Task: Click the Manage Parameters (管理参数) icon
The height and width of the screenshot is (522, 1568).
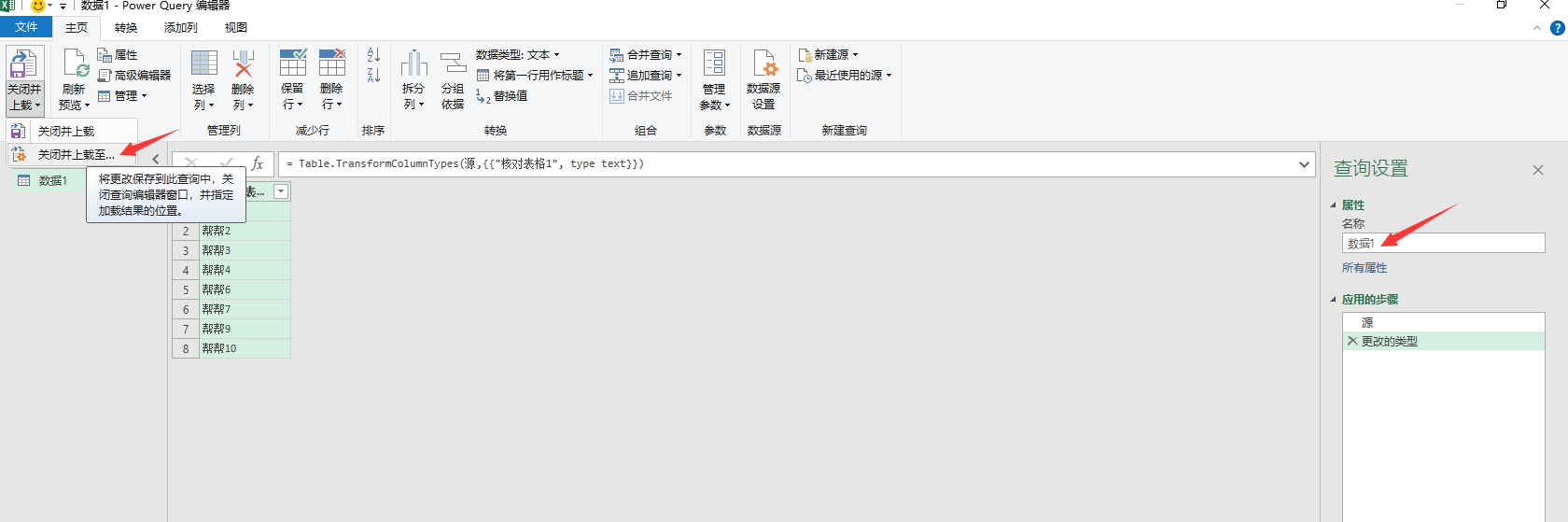Action: pyautogui.click(x=714, y=63)
